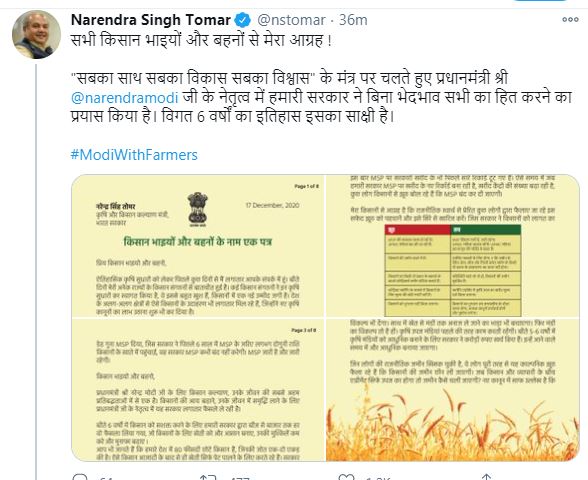Image resolution: width=588 pixels, height=480 pixels.
Task: Open the tweet's more options menu
Action: (570, 20)
